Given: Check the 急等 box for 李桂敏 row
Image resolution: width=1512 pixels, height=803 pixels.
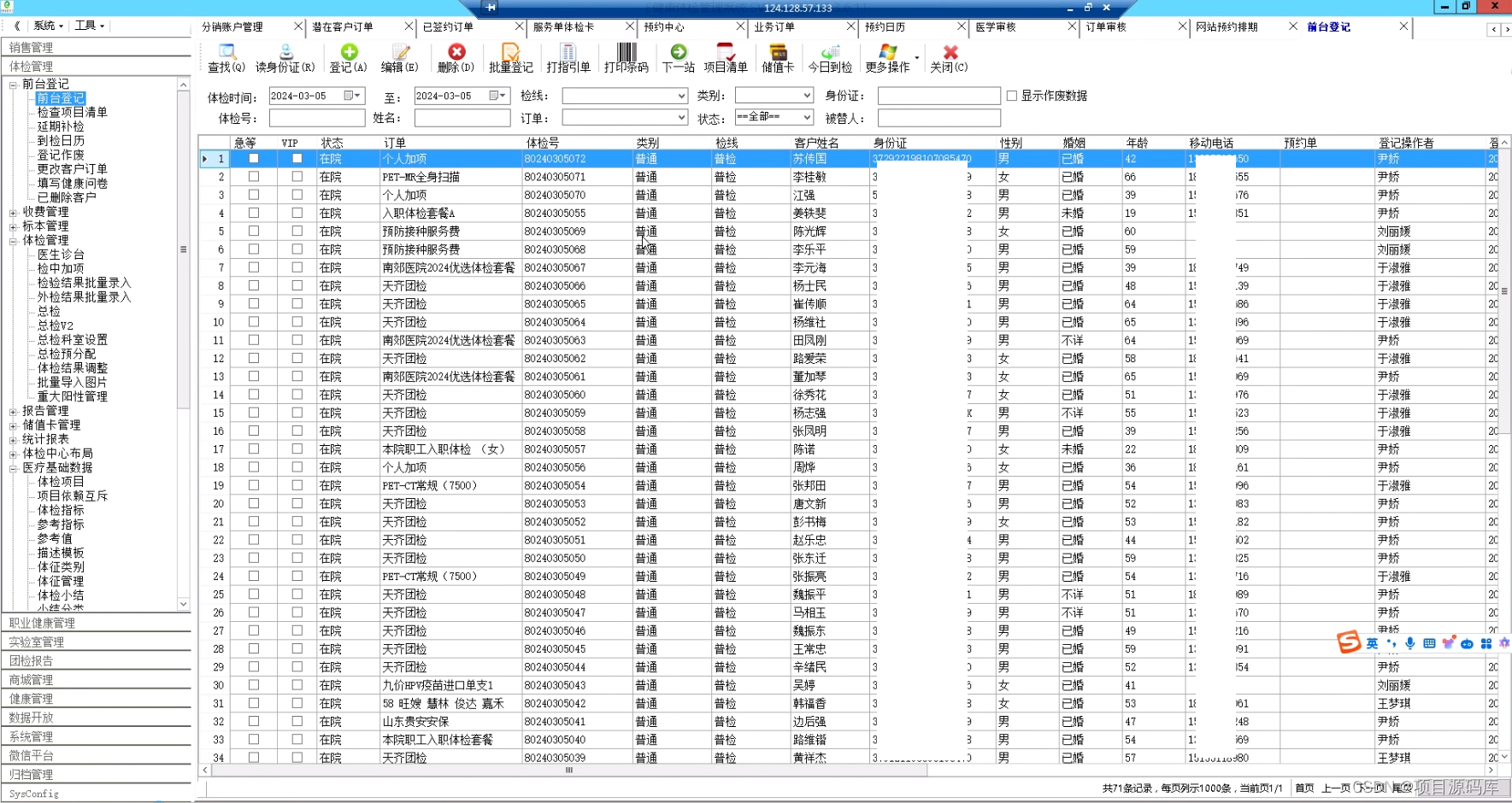Looking at the screenshot, I should pyautogui.click(x=254, y=176).
